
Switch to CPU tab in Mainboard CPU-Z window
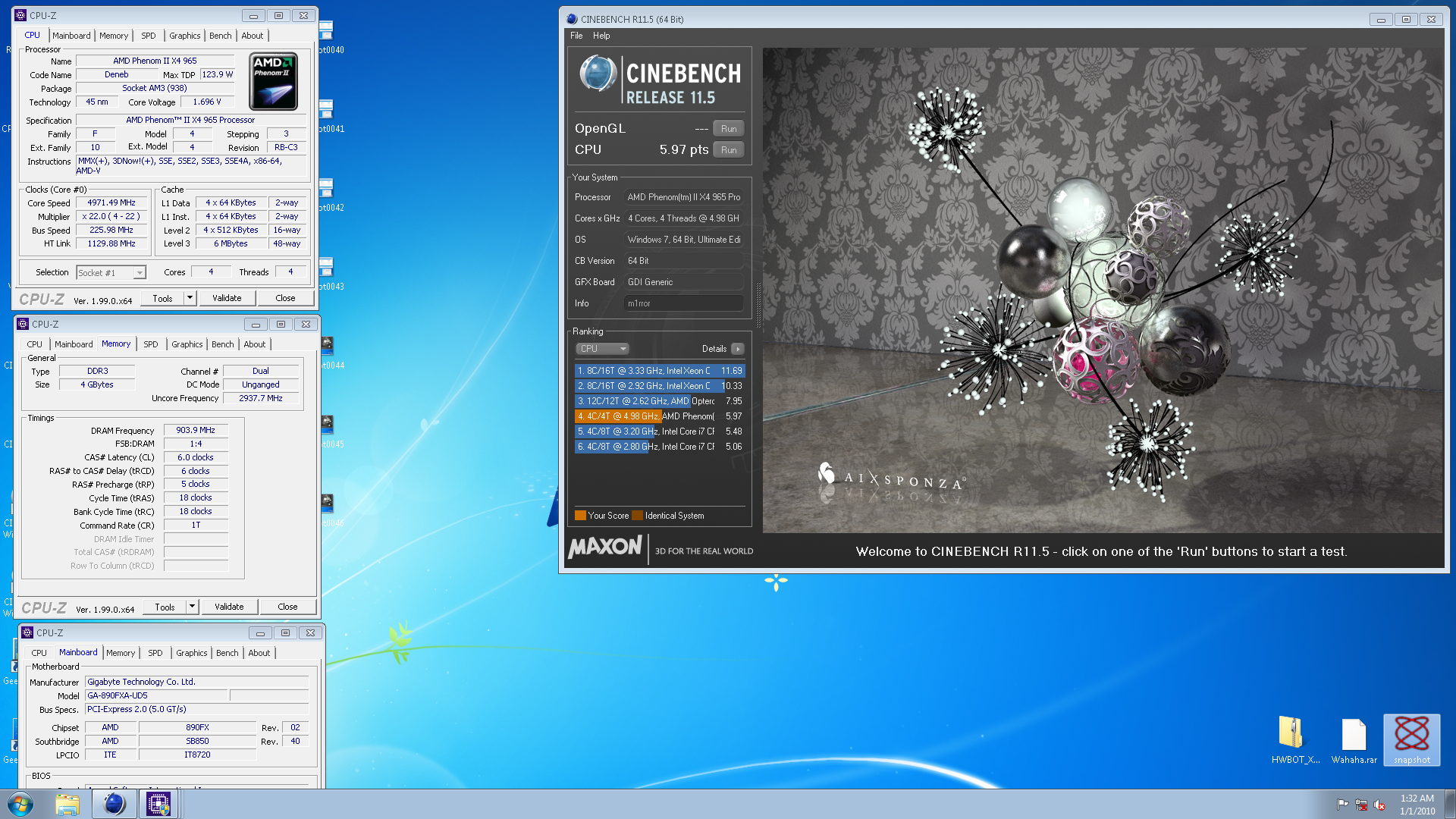39,653
